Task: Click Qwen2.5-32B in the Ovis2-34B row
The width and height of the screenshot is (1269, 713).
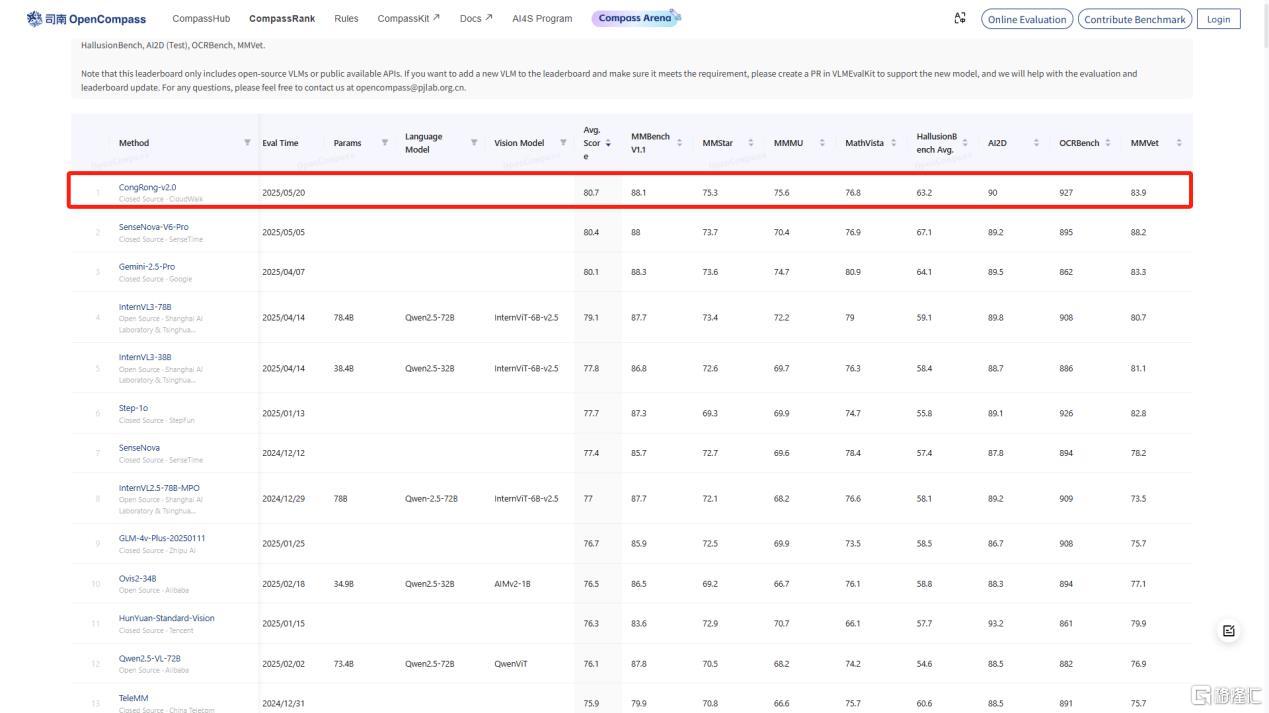Action: tap(429, 583)
